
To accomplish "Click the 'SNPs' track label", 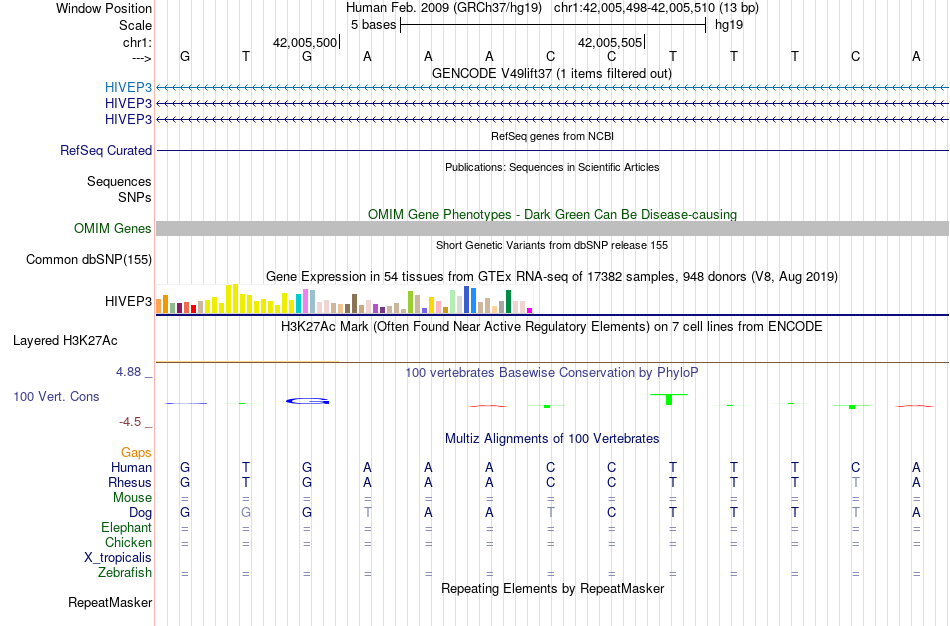I will [x=135, y=197].
